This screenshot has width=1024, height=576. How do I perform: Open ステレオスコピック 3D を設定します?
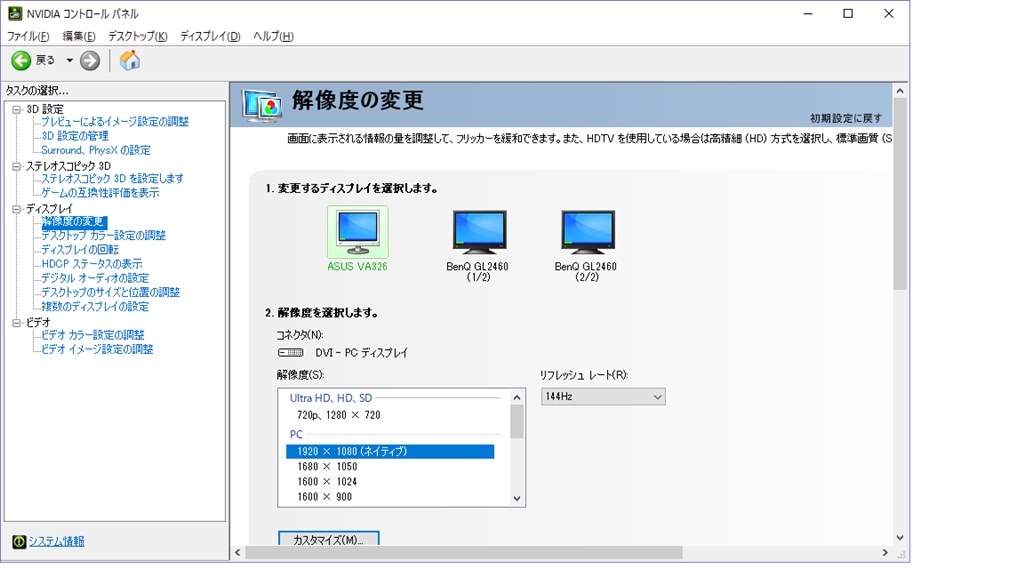pyautogui.click(x=112, y=178)
